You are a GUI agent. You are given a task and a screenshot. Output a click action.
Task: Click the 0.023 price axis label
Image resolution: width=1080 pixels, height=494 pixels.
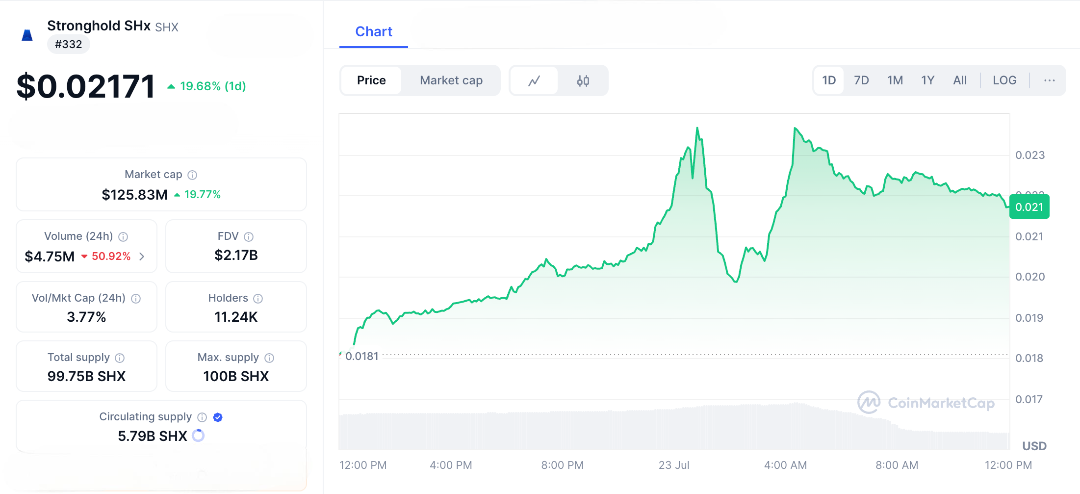[x=1030, y=155]
